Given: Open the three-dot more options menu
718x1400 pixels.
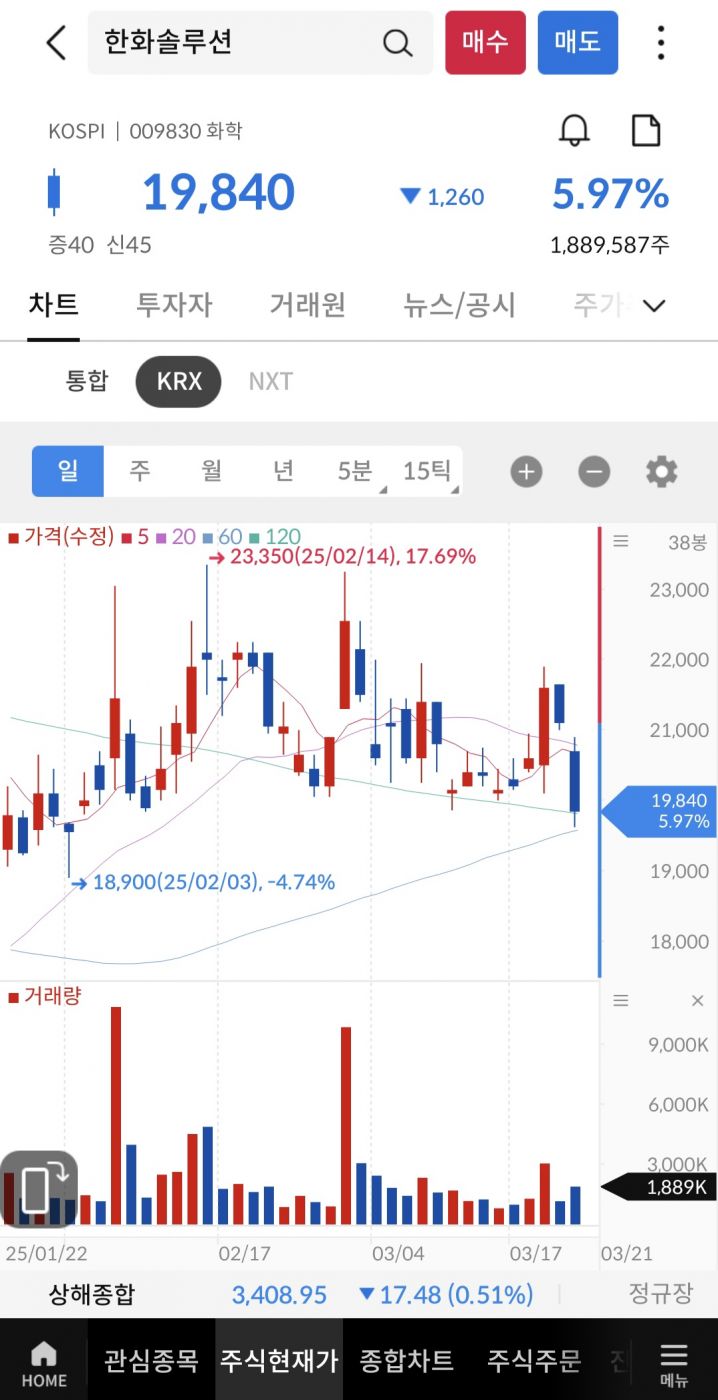Looking at the screenshot, I should pyautogui.click(x=660, y=43).
